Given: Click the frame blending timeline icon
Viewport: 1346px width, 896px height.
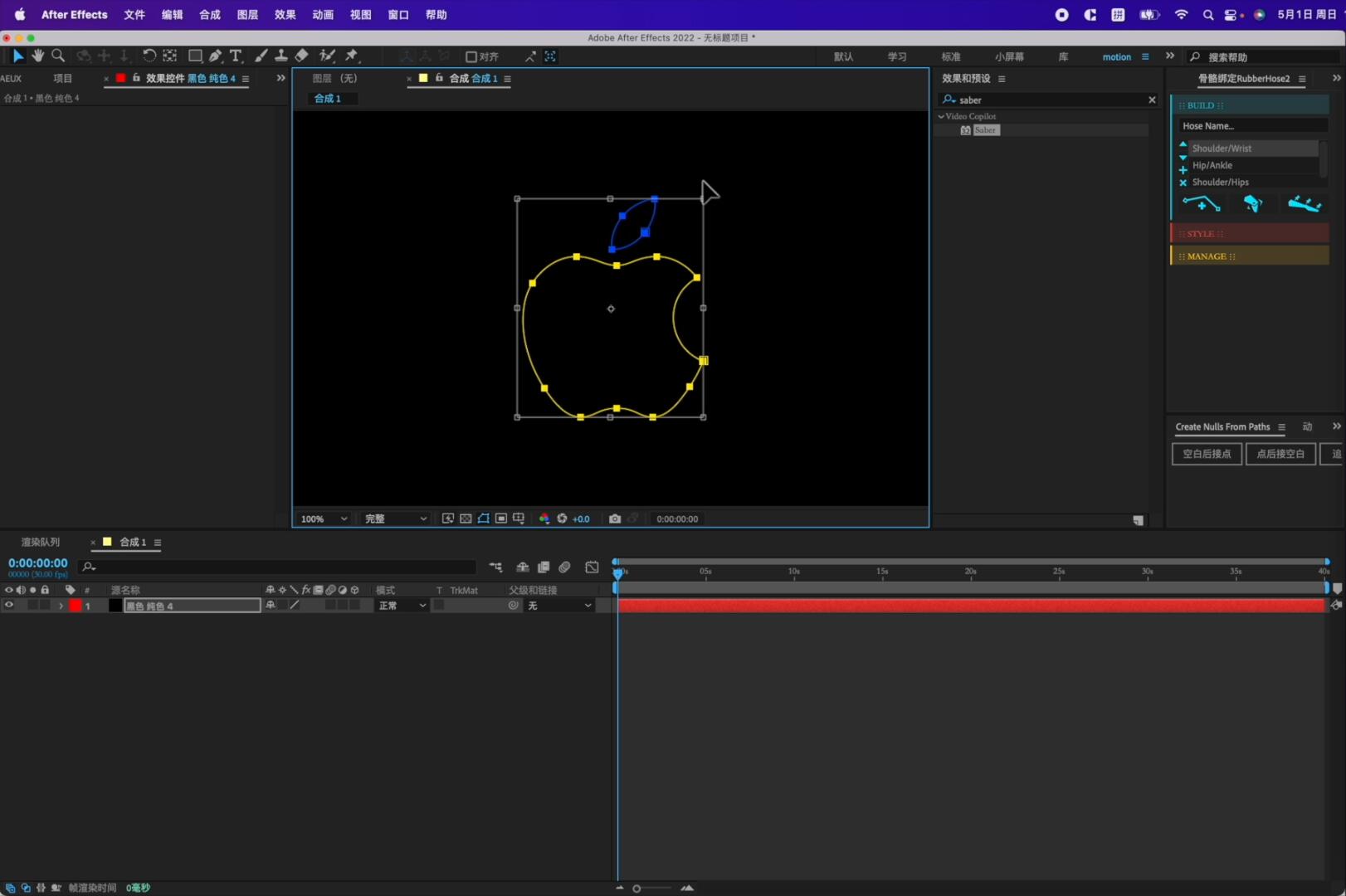Looking at the screenshot, I should [544, 567].
